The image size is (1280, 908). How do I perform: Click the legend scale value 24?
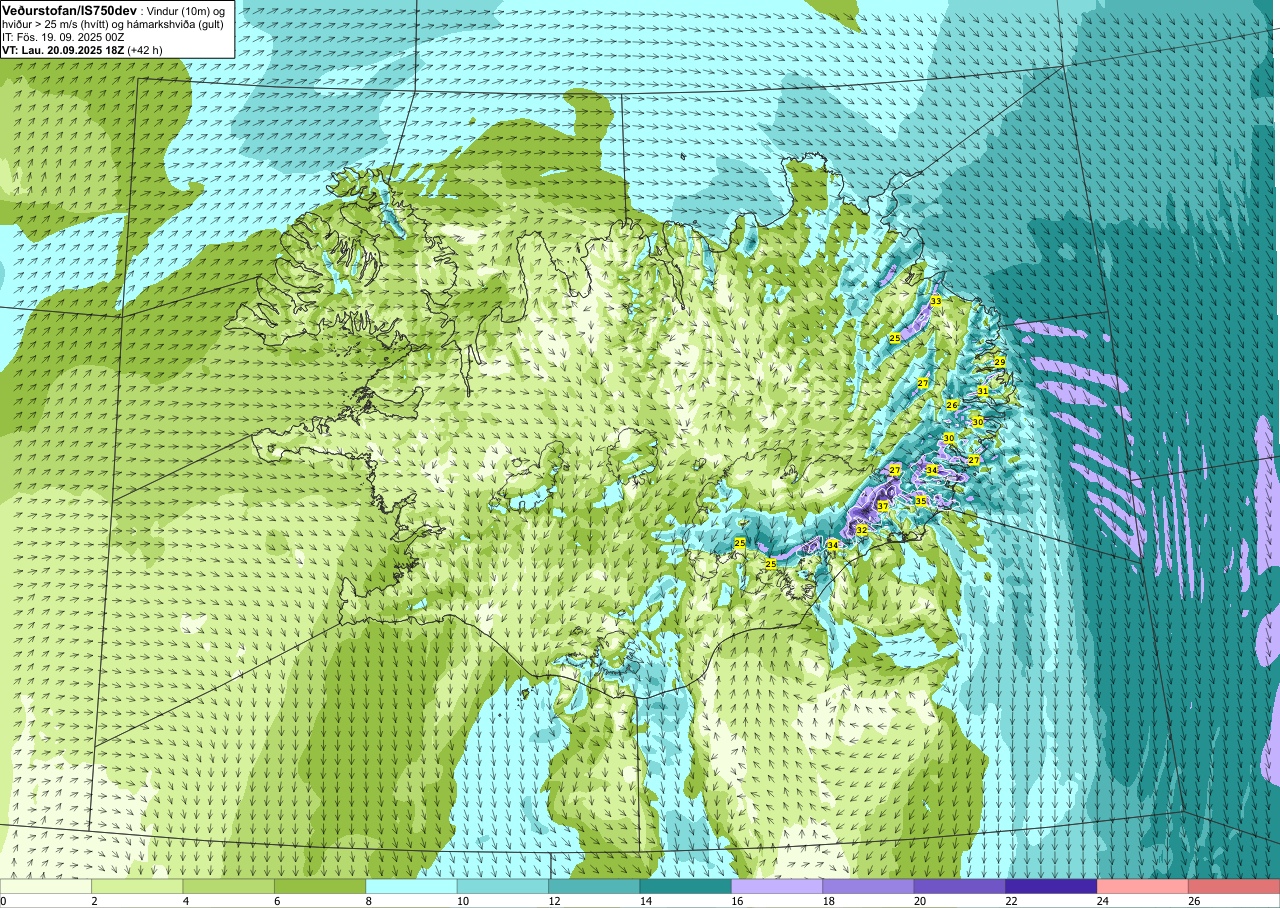[x=1103, y=901]
